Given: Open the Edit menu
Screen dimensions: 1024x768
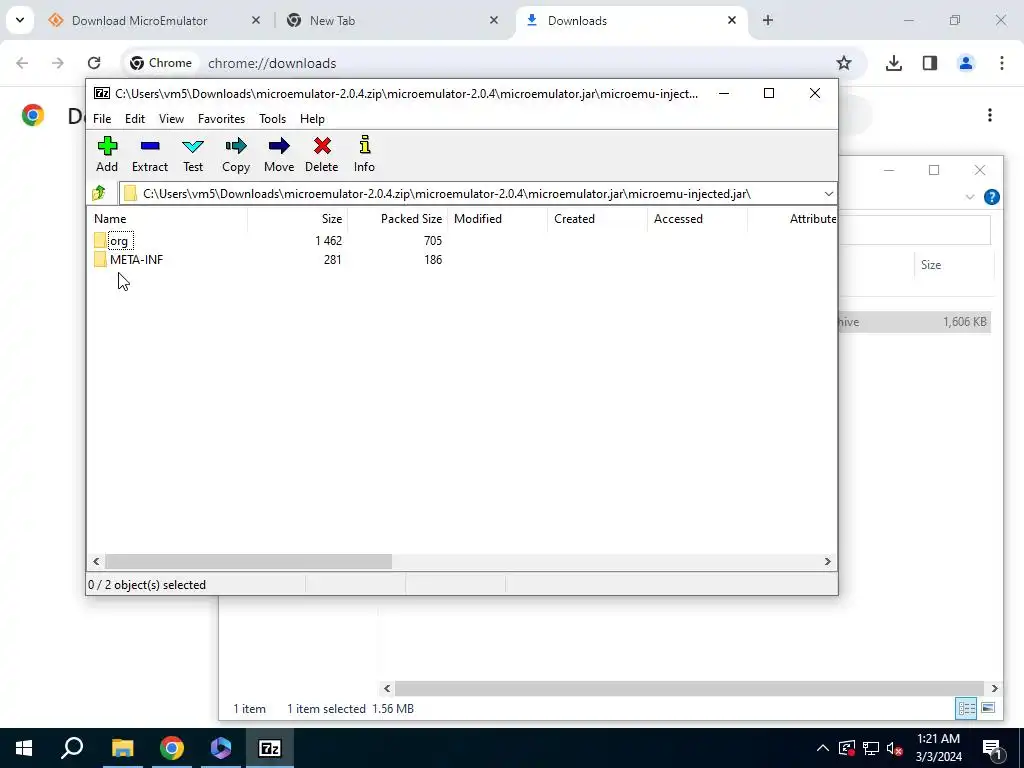Looking at the screenshot, I should pos(135,119).
